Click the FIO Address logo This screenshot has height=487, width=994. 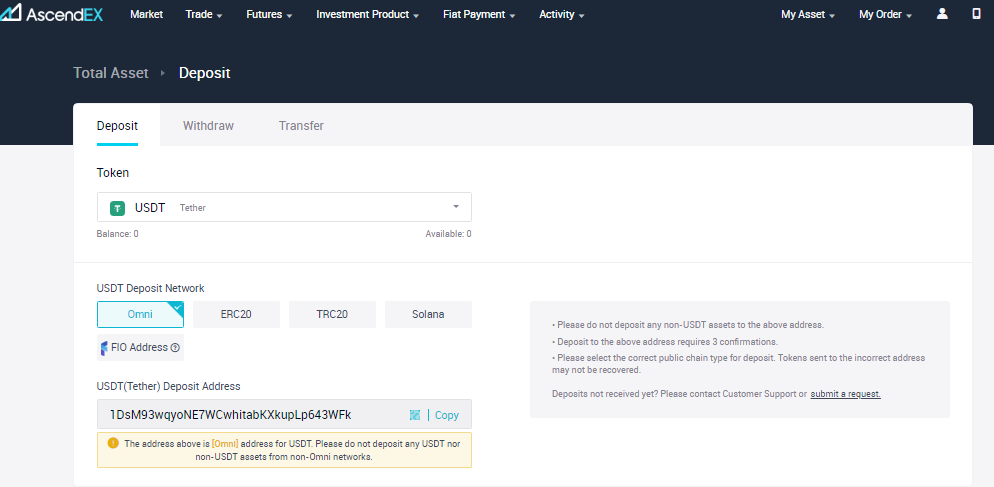coord(105,347)
